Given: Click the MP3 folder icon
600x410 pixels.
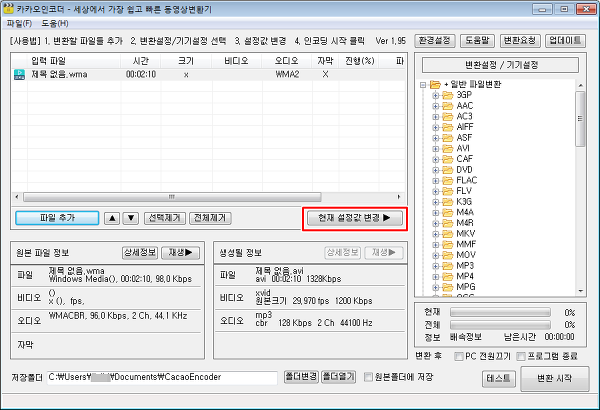Looking at the screenshot, I should 448,266.
